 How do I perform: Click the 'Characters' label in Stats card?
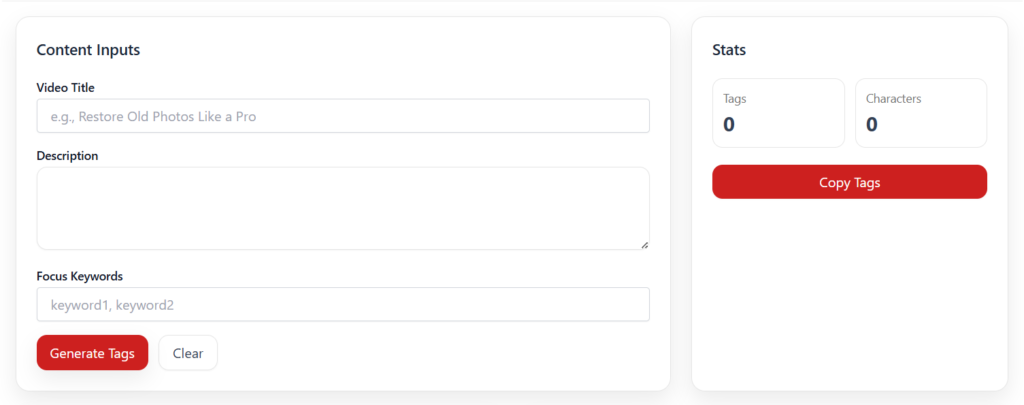[x=893, y=99]
